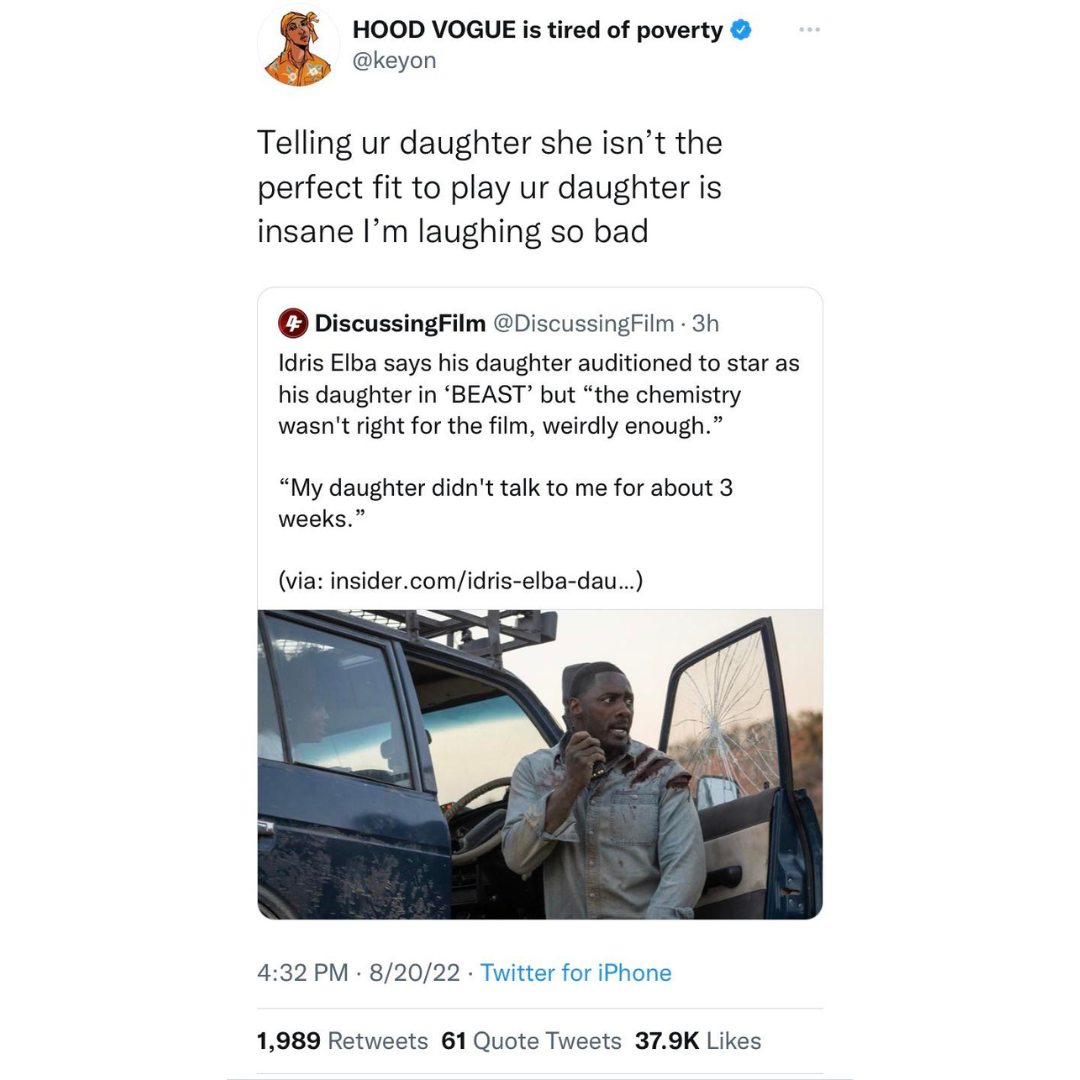
Task: Click the 8/20/22 tweet date
Action: pyautogui.click(x=414, y=973)
